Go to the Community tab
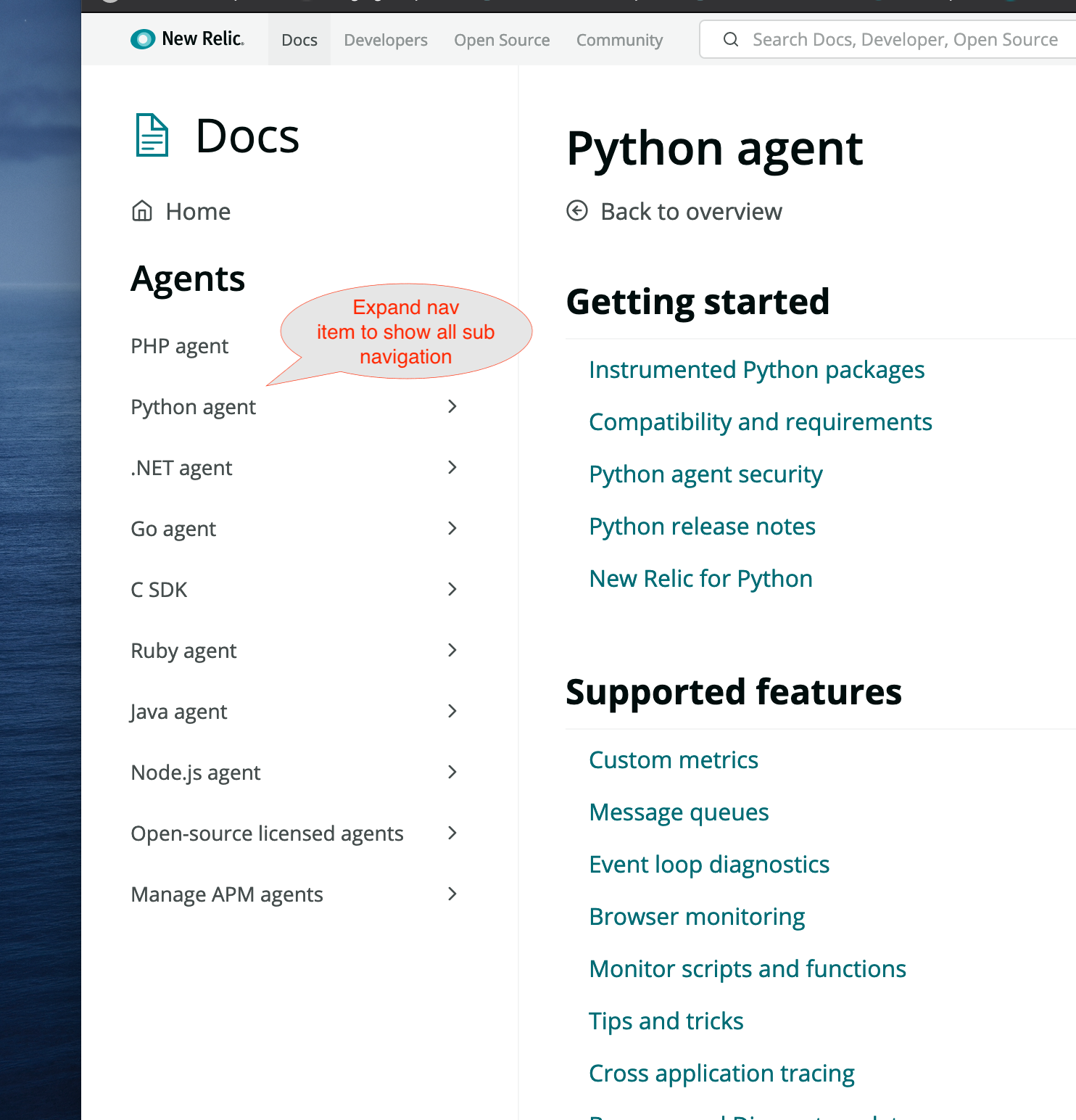The width and height of the screenshot is (1076, 1120). [x=620, y=40]
